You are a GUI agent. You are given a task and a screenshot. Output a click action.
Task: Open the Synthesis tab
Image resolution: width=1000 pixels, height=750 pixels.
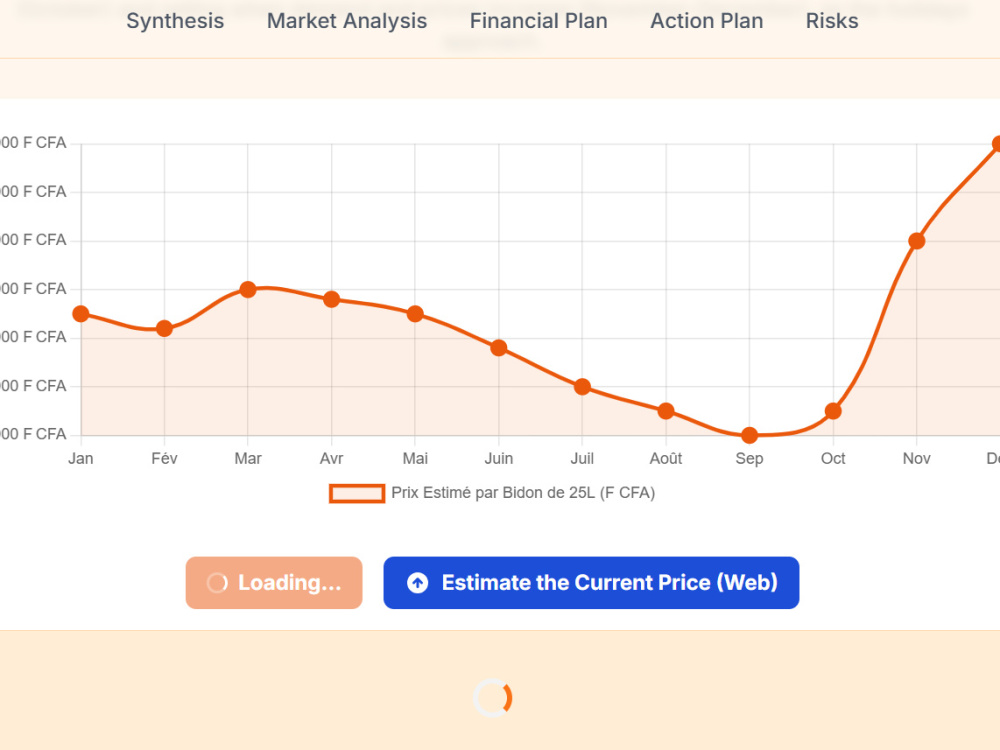[175, 21]
